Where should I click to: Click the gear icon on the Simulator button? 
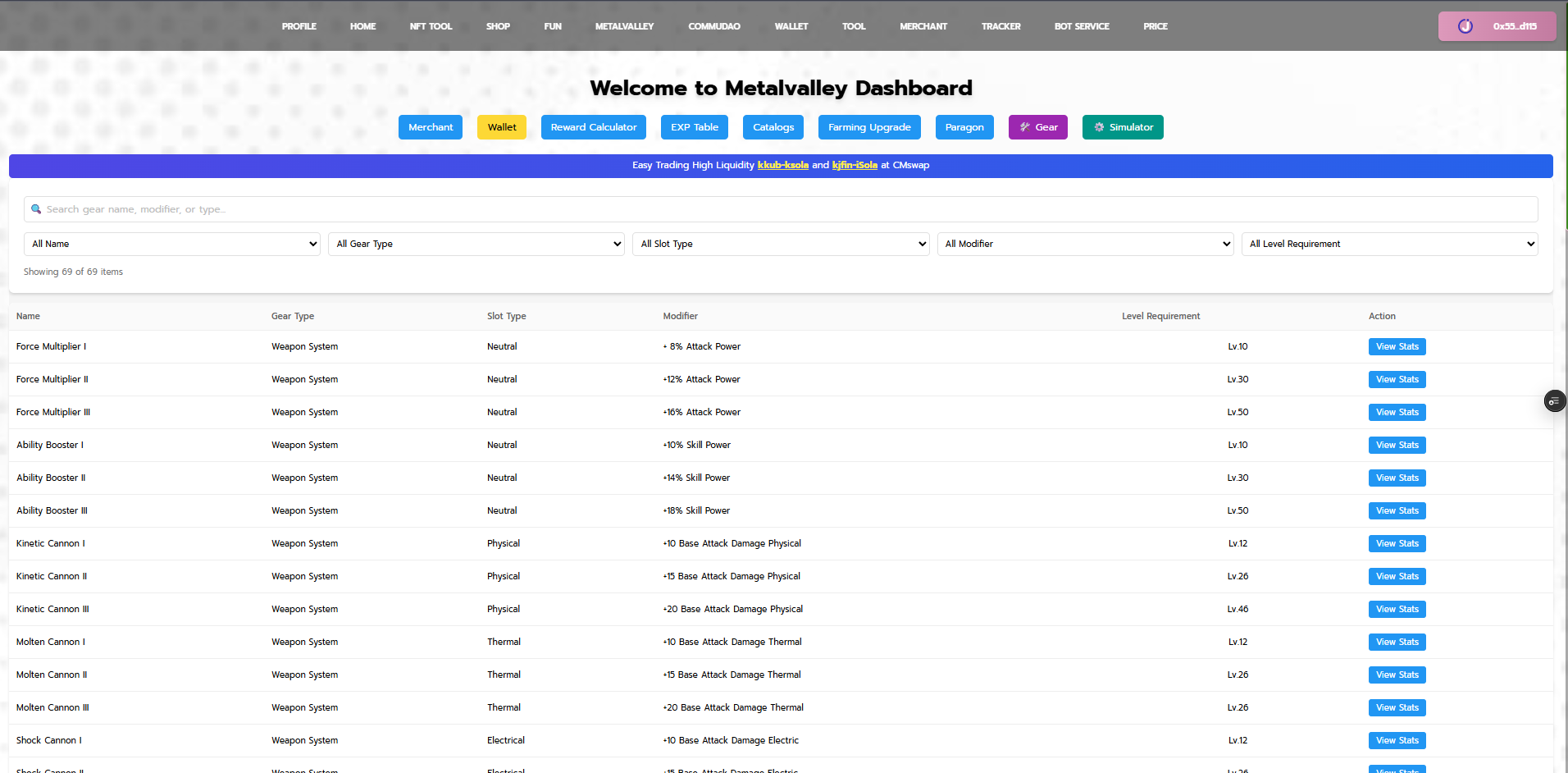click(x=1098, y=127)
